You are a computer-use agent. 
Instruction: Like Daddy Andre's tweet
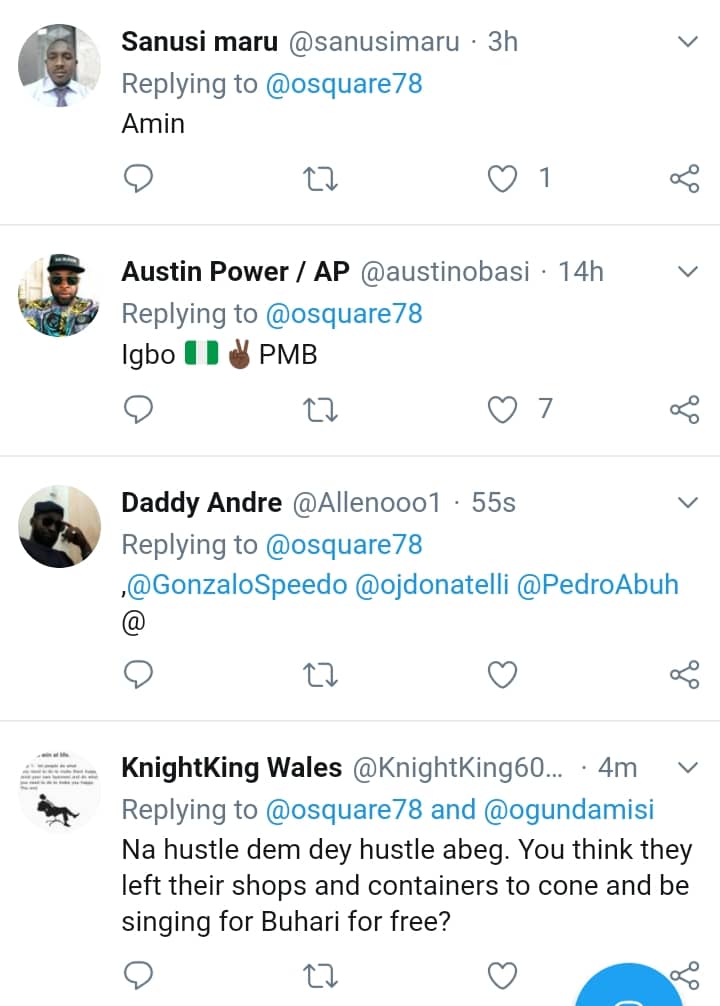502,675
